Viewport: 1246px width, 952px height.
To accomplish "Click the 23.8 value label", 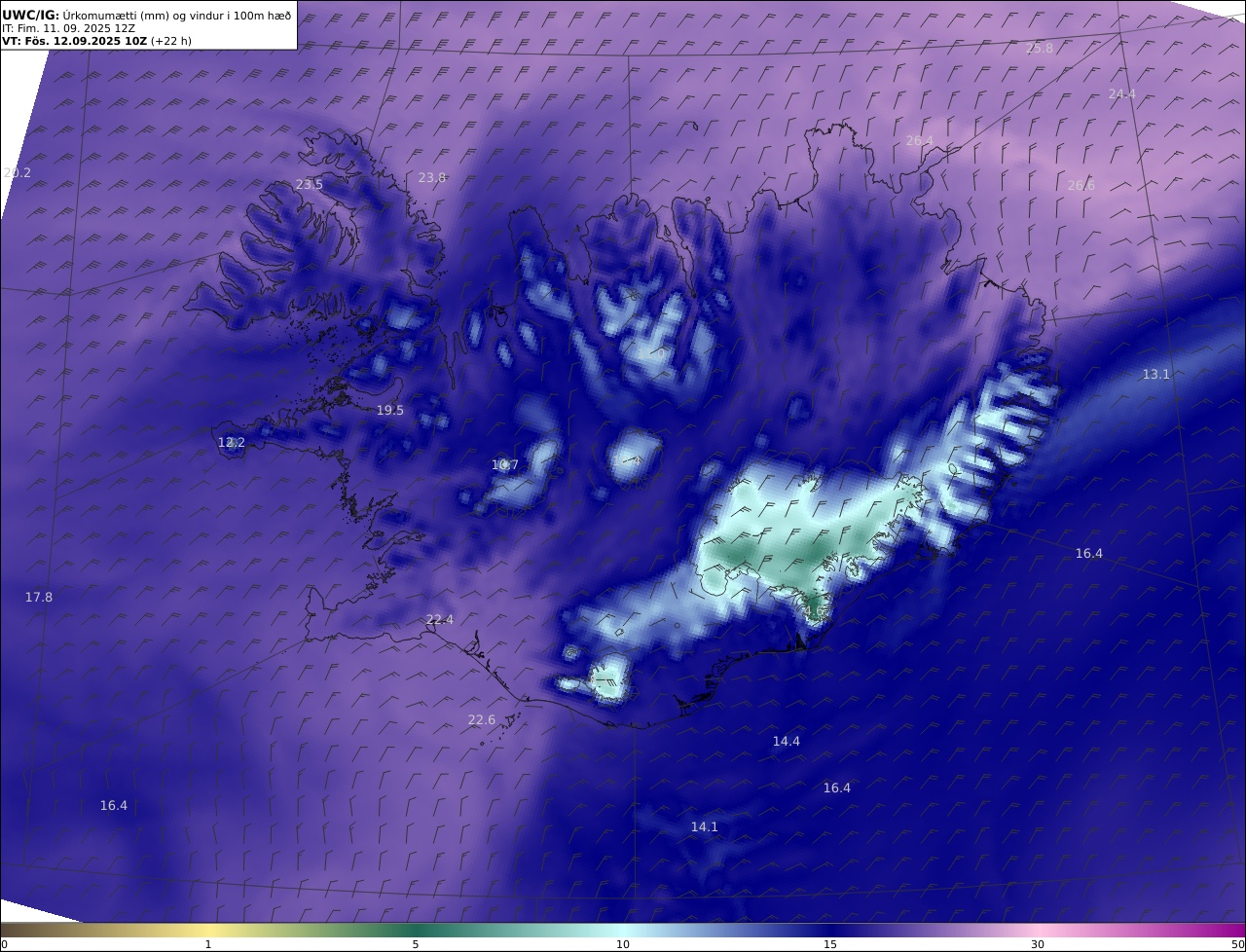I will [x=432, y=177].
